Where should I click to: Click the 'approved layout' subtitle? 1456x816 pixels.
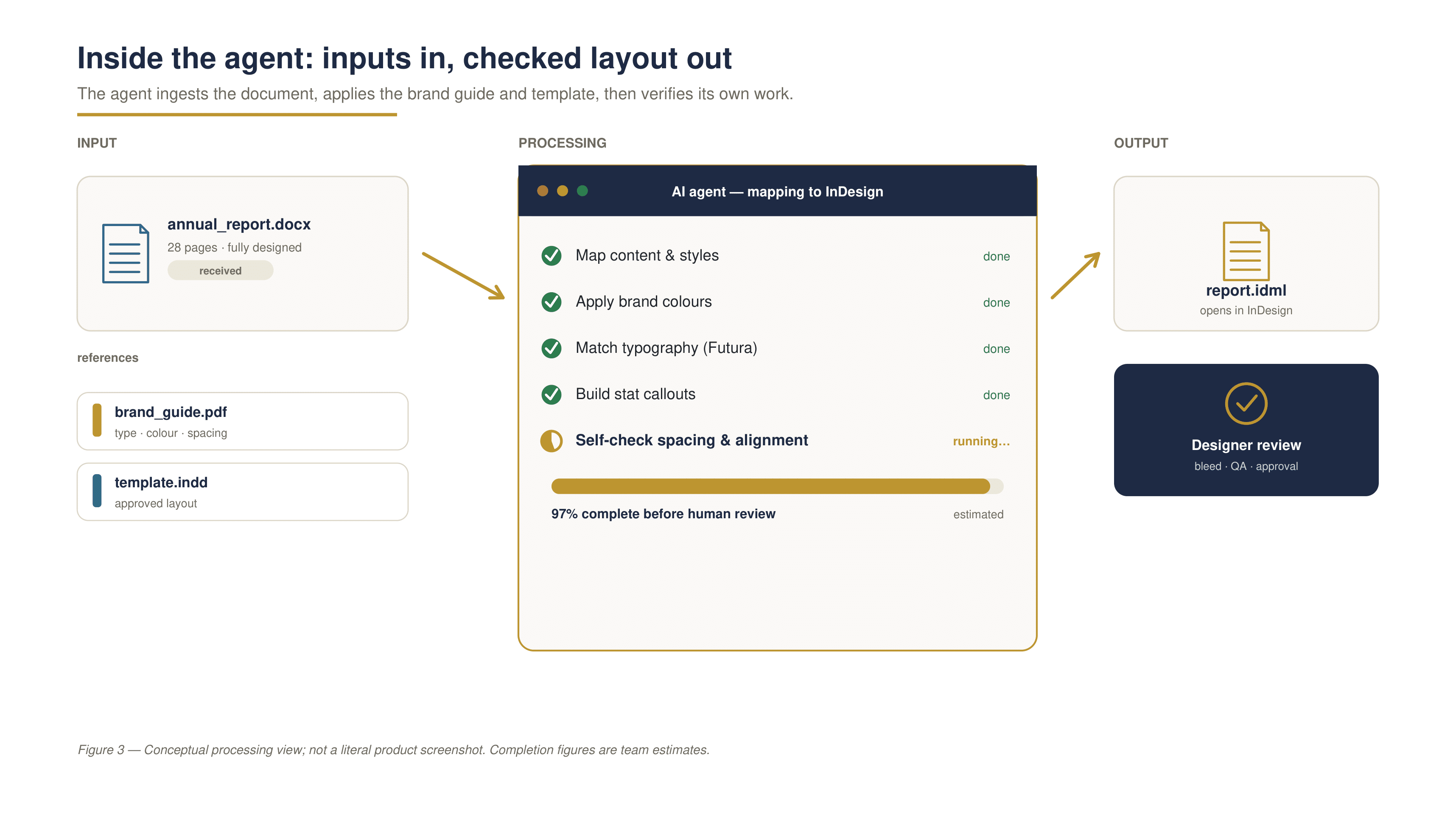point(156,504)
